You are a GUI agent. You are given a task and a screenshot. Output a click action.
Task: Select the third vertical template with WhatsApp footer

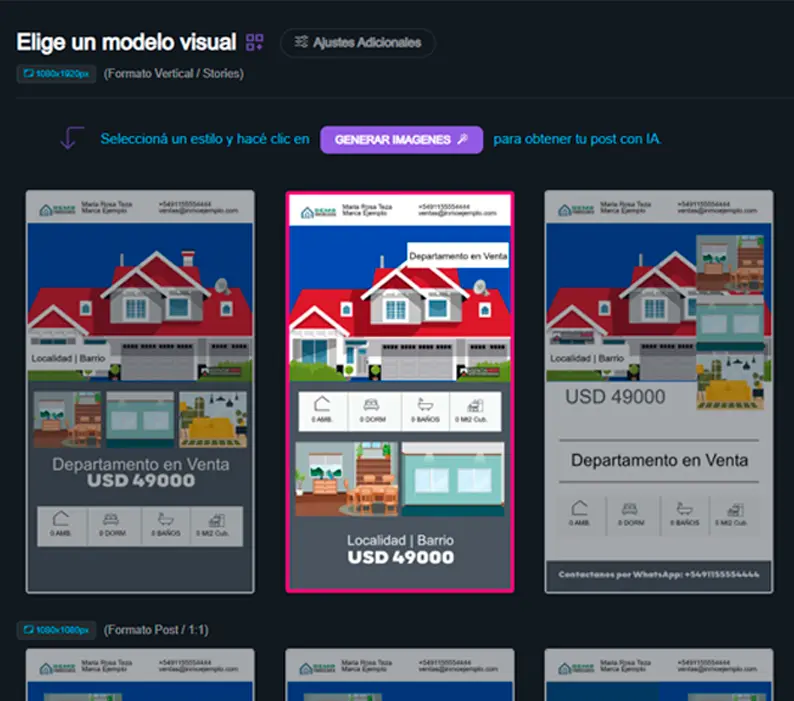click(x=659, y=392)
